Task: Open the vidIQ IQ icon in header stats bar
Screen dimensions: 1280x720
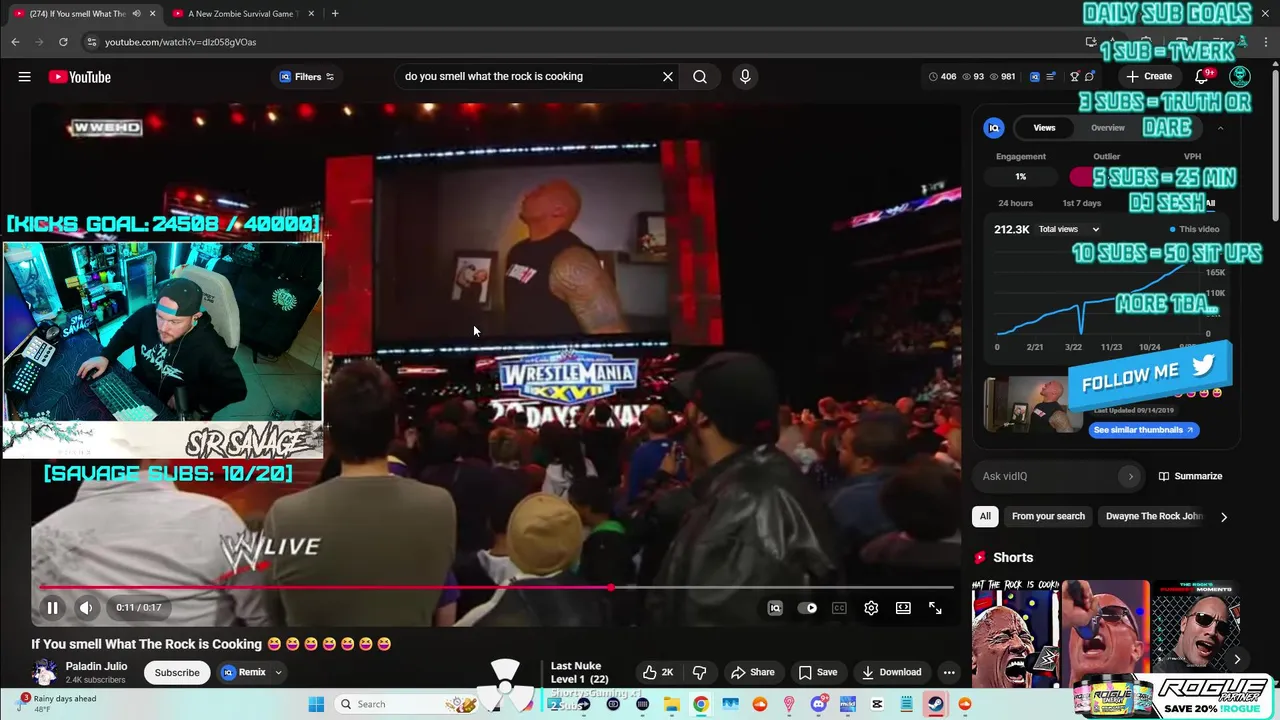Action: (1035, 77)
